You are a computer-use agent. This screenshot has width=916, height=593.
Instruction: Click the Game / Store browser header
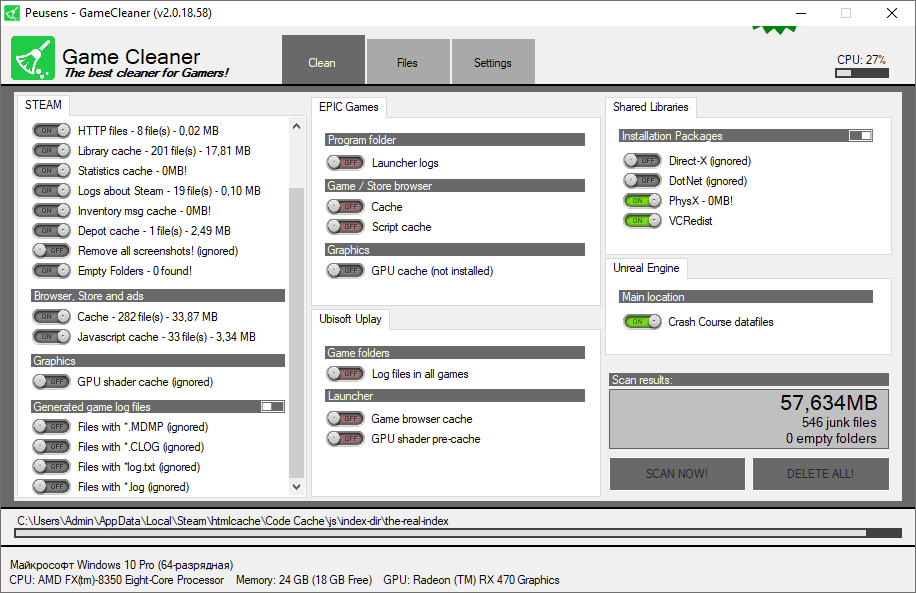455,186
